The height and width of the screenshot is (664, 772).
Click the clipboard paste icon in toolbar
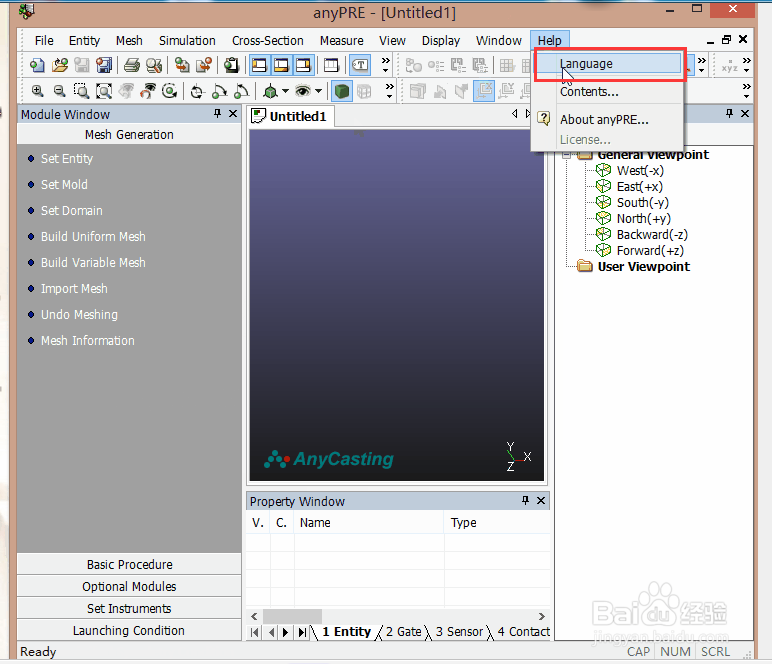(x=231, y=65)
